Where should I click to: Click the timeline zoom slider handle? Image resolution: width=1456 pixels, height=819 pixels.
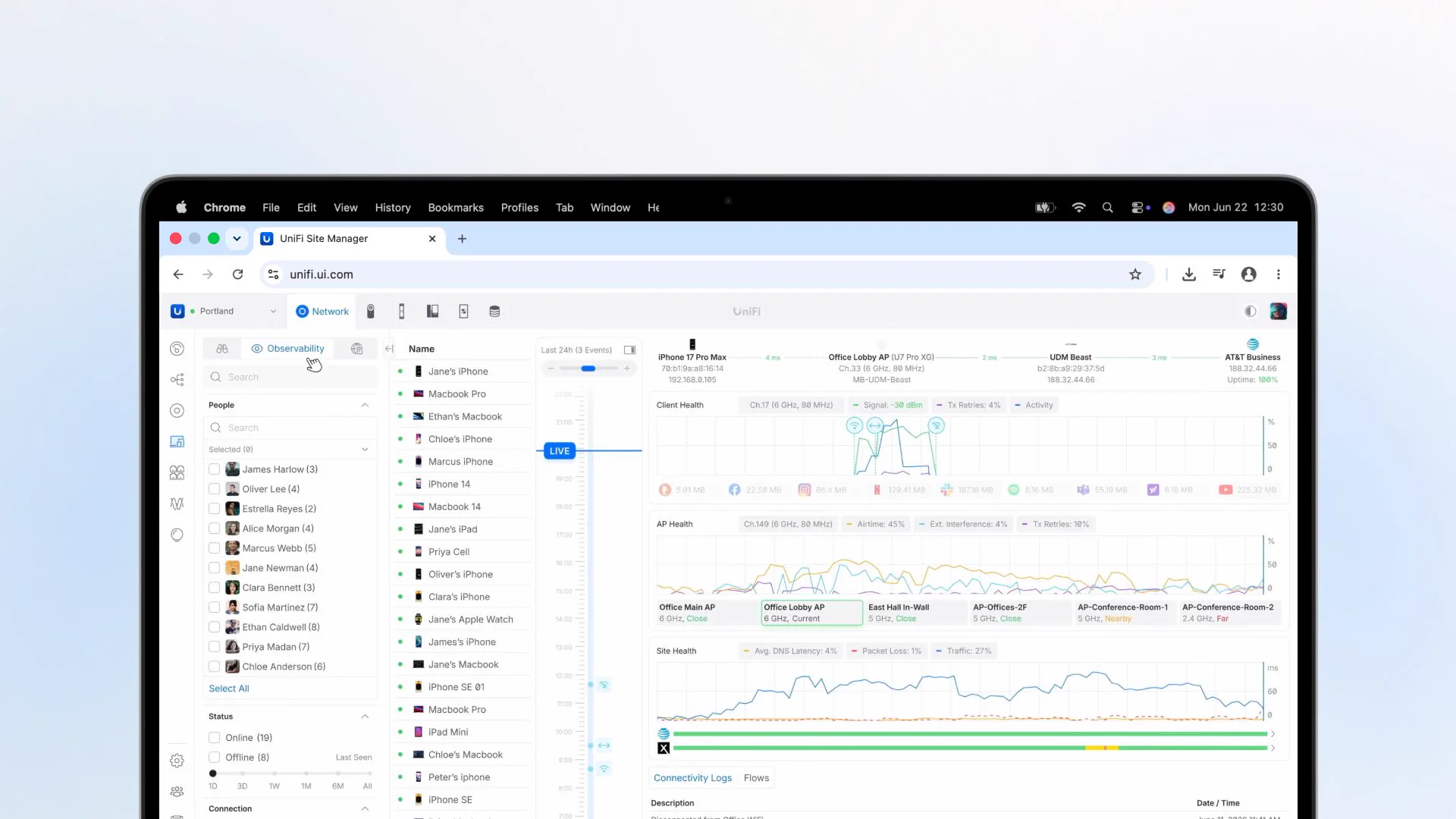(588, 369)
